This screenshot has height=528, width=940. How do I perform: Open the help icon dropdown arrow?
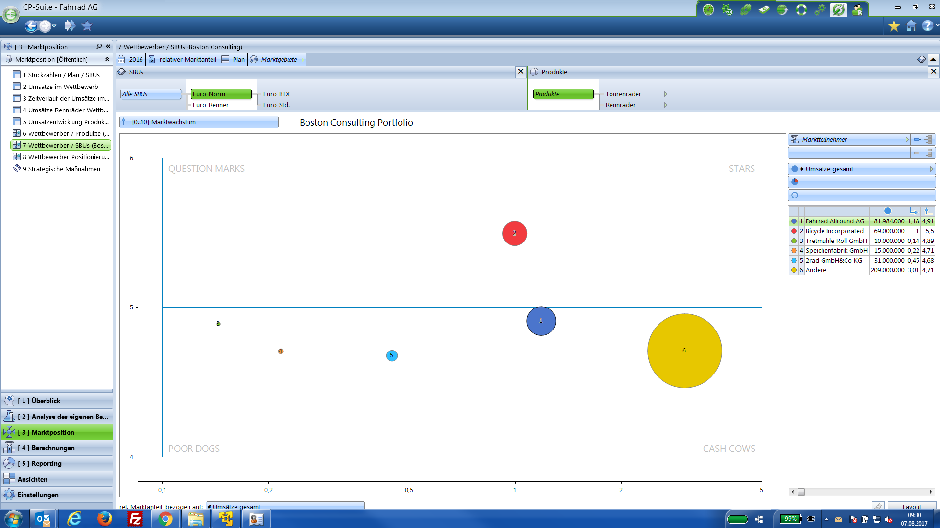(936, 26)
